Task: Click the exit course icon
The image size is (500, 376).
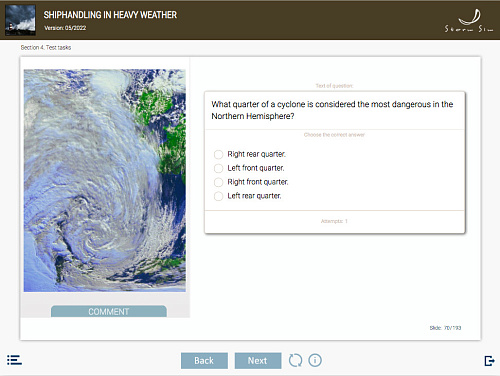Action: pyautogui.click(x=489, y=361)
